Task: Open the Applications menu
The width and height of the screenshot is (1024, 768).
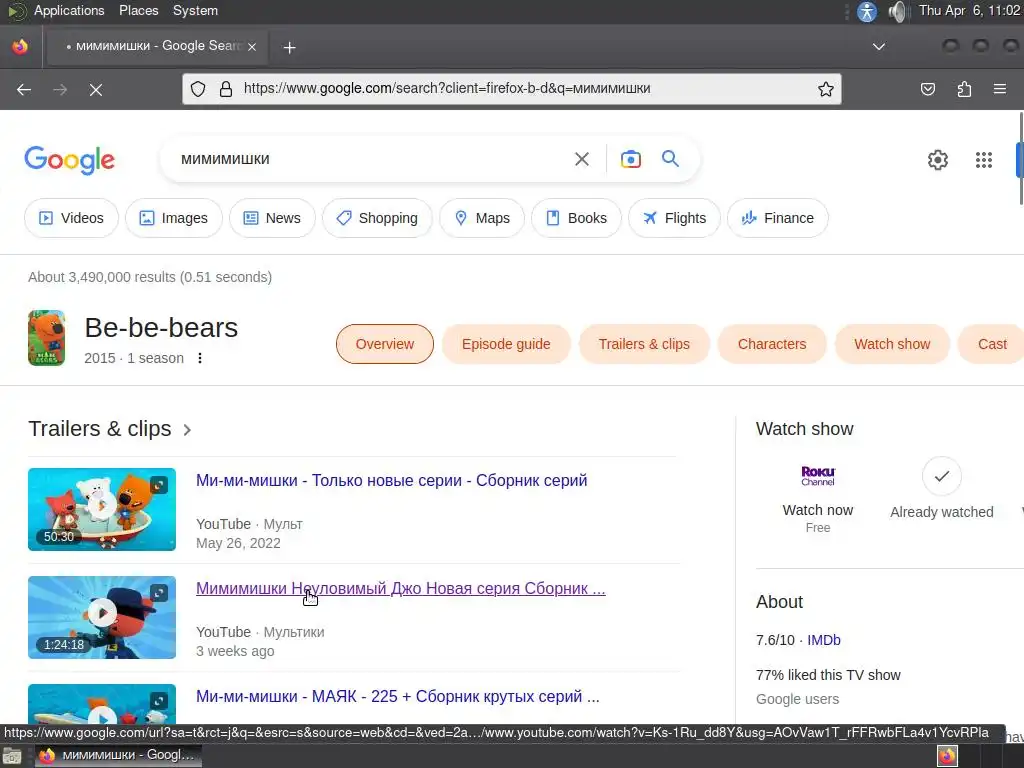Action: pyautogui.click(x=69, y=10)
